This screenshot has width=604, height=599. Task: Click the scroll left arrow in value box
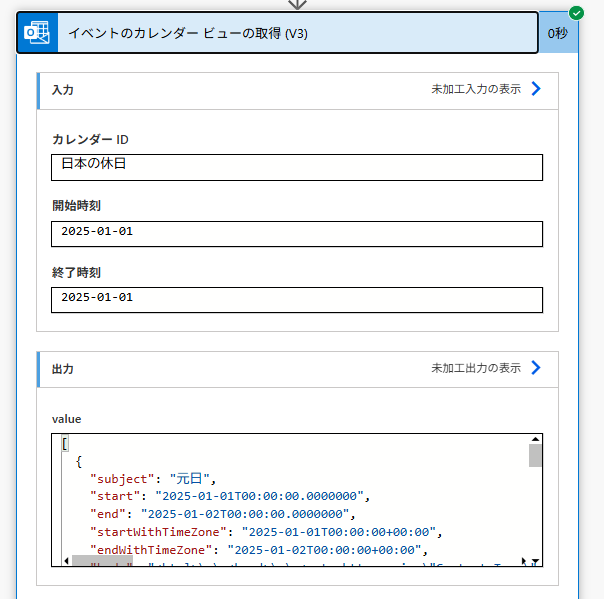[x=66, y=561]
